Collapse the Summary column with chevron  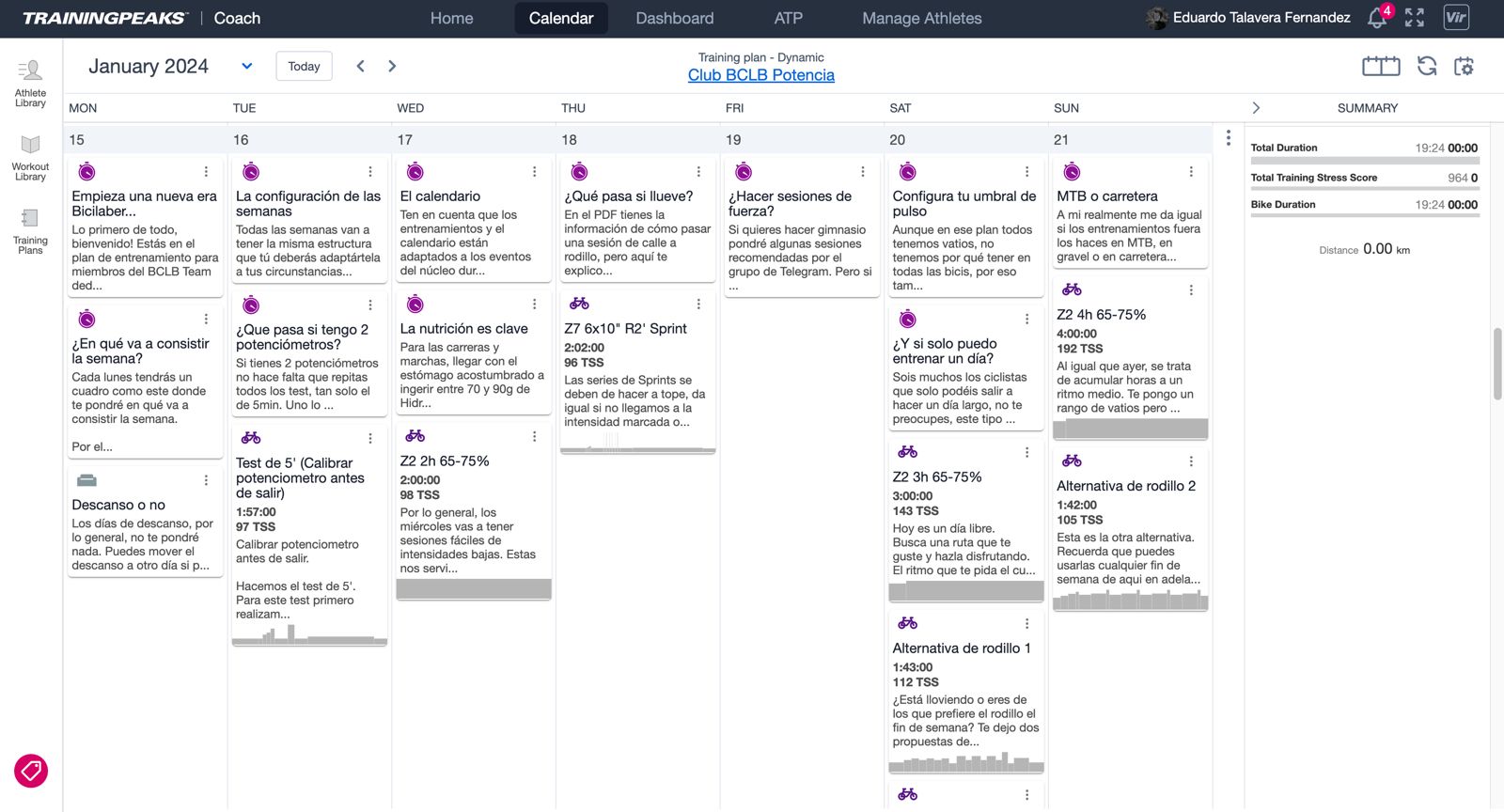pos(1256,108)
